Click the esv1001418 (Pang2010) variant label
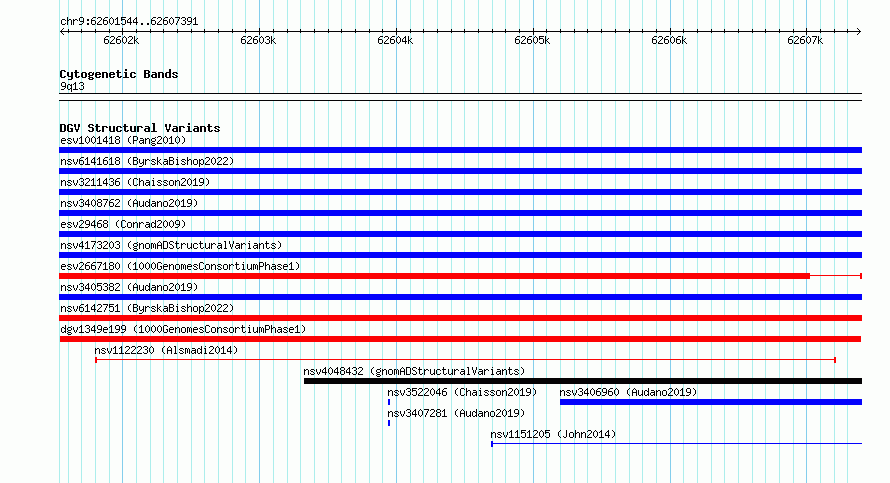Screen dimensions: 890x483 point(123,140)
